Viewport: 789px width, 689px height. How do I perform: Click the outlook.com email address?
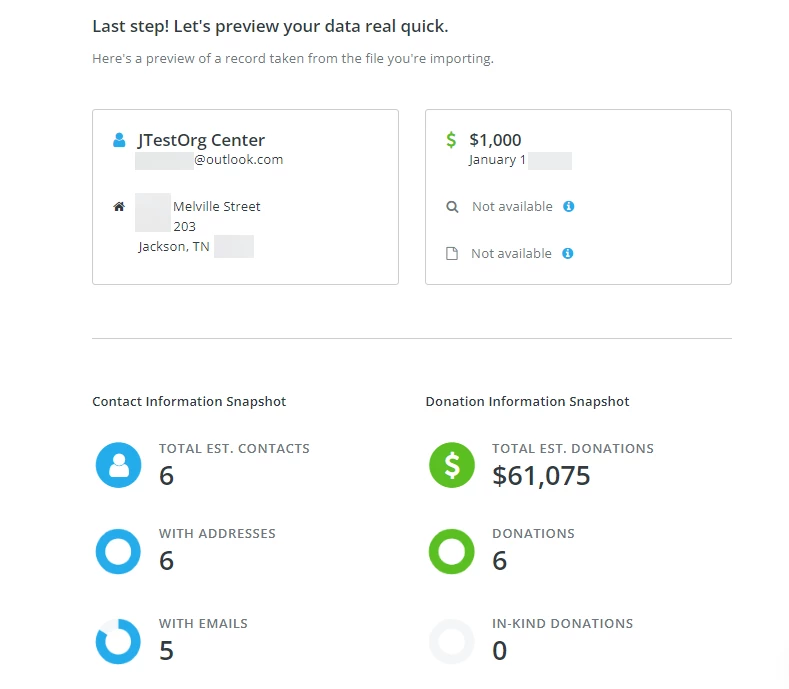coord(238,160)
